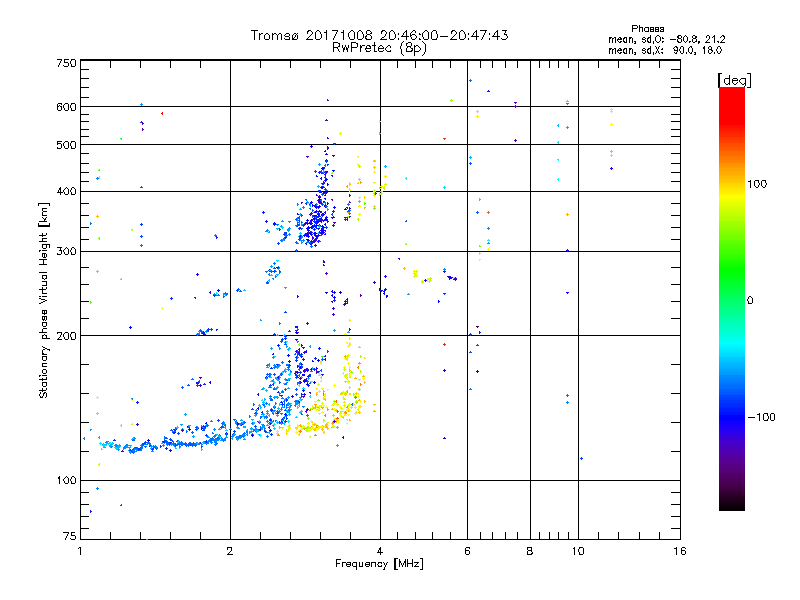Click y-axis tick label '750'
This screenshot has width=800, height=600.
pyautogui.click(x=66, y=63)
